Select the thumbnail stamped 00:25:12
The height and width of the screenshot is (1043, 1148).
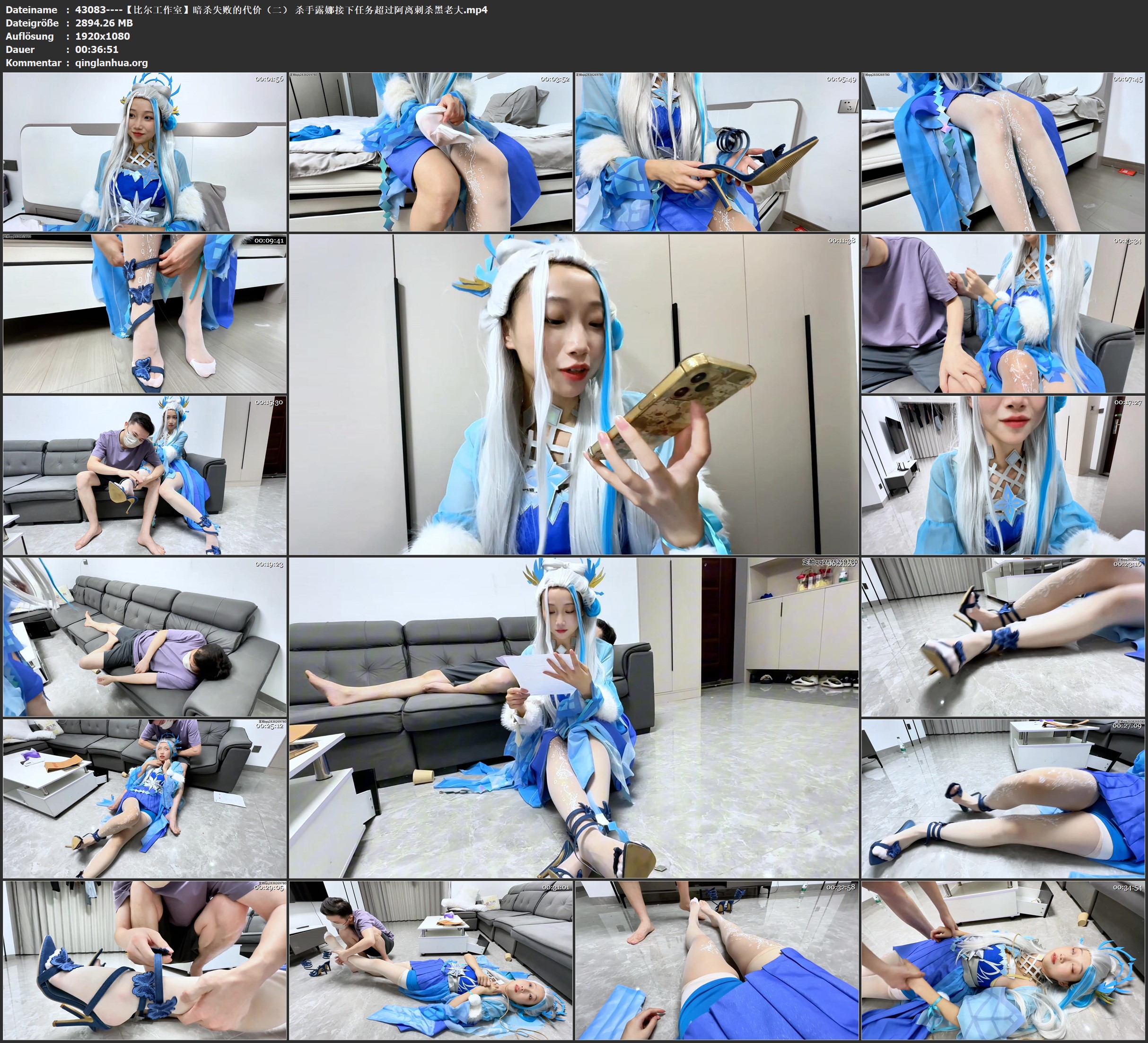coord(145,798)
